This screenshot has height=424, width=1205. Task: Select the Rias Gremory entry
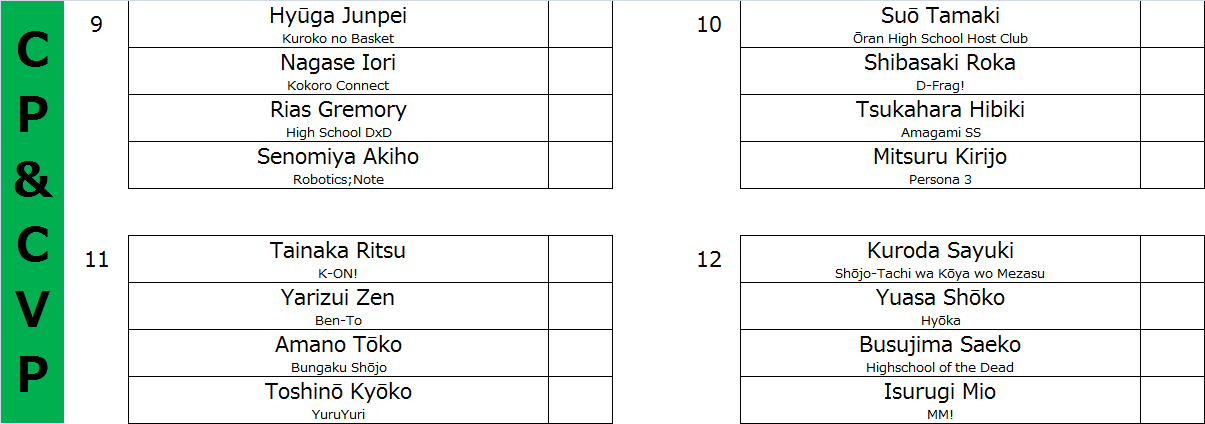[x=338, y=118]
